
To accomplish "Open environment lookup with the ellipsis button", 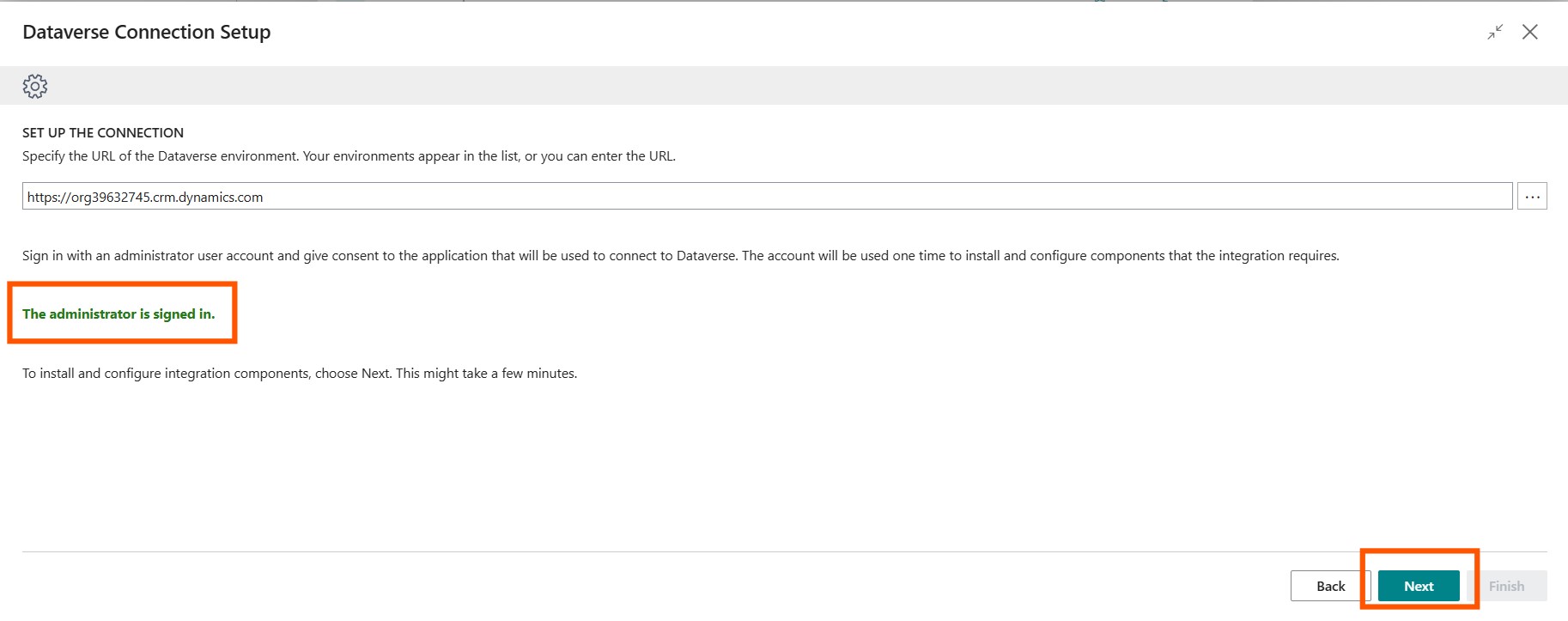I will click(x=1532, y=197).
